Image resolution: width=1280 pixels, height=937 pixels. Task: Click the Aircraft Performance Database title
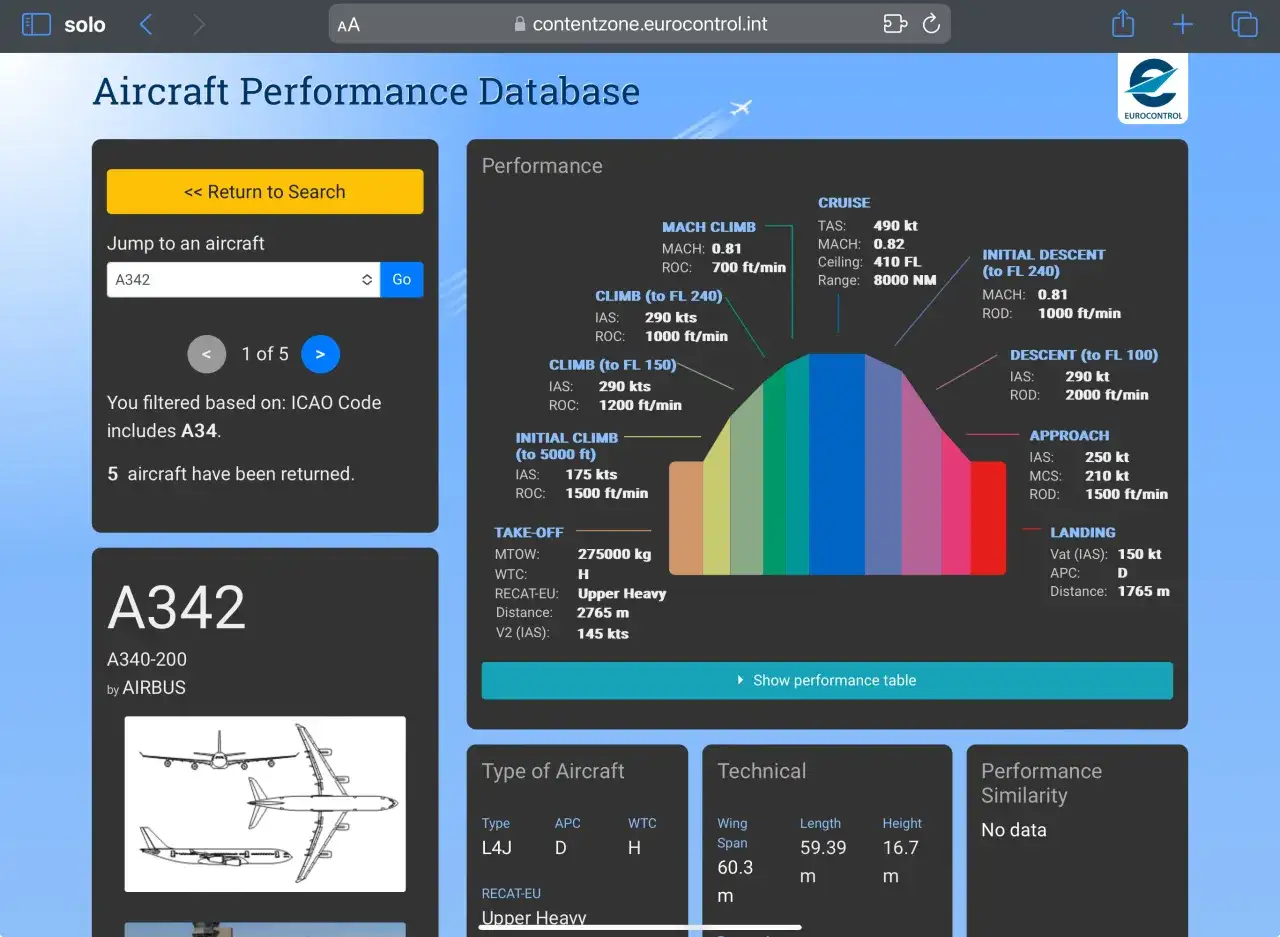pyautogui.click(x=366, y=91)
